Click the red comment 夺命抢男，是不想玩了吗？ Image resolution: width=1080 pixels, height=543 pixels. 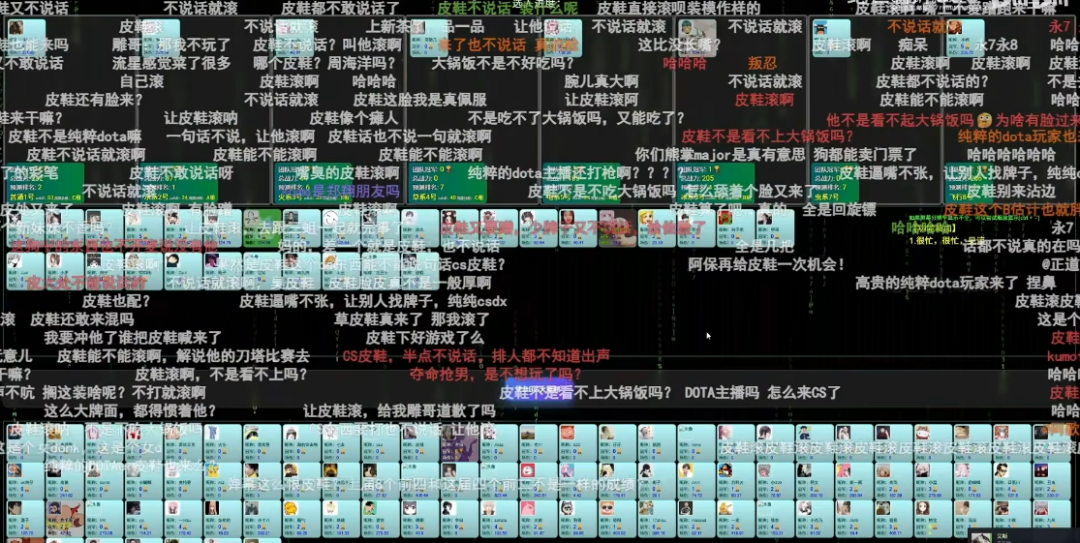click(x=495, y=374)
